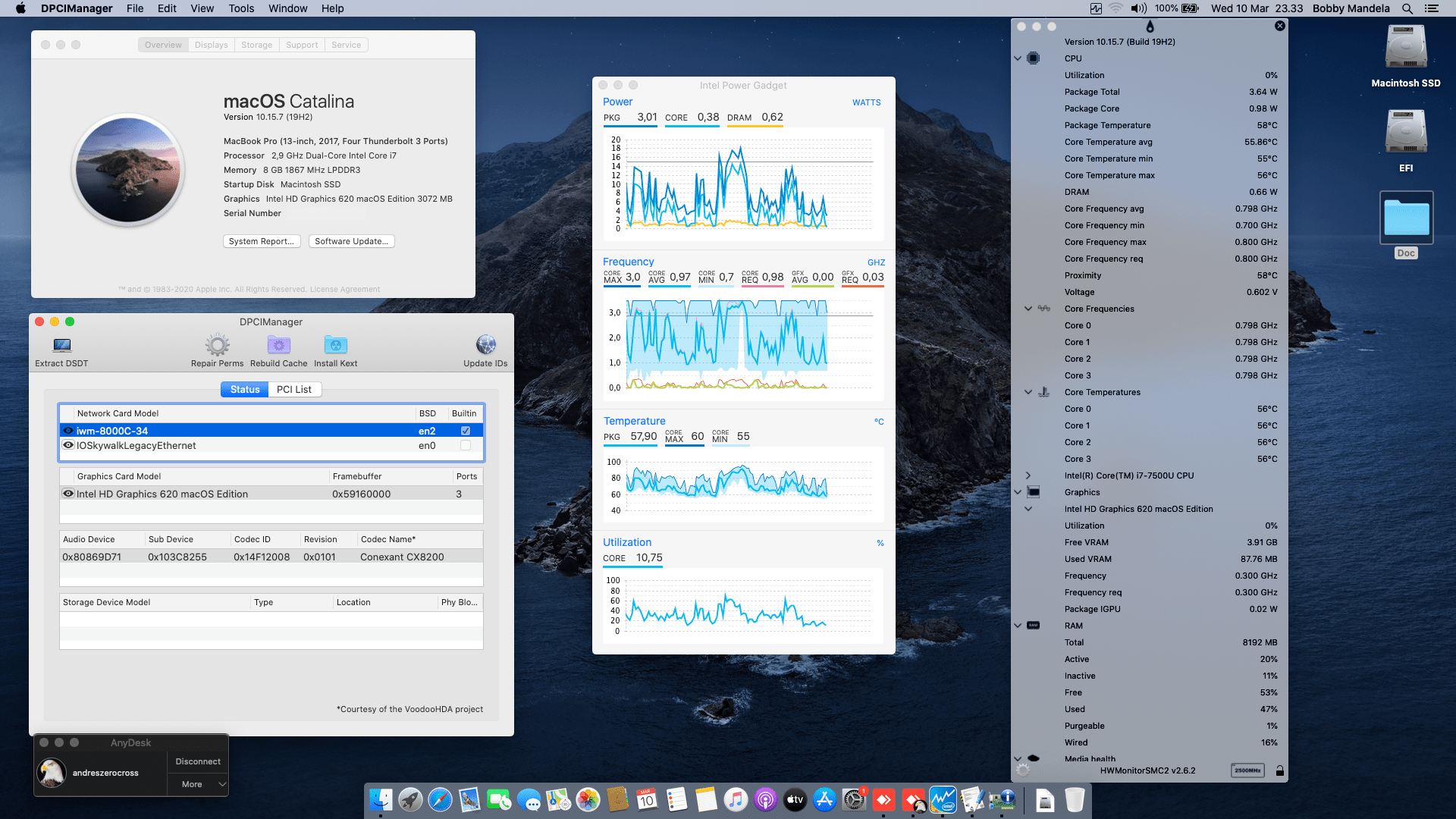Screen dimensions: 1456x819
Task: Open Photos from the Dock
Action: (588, 799)
